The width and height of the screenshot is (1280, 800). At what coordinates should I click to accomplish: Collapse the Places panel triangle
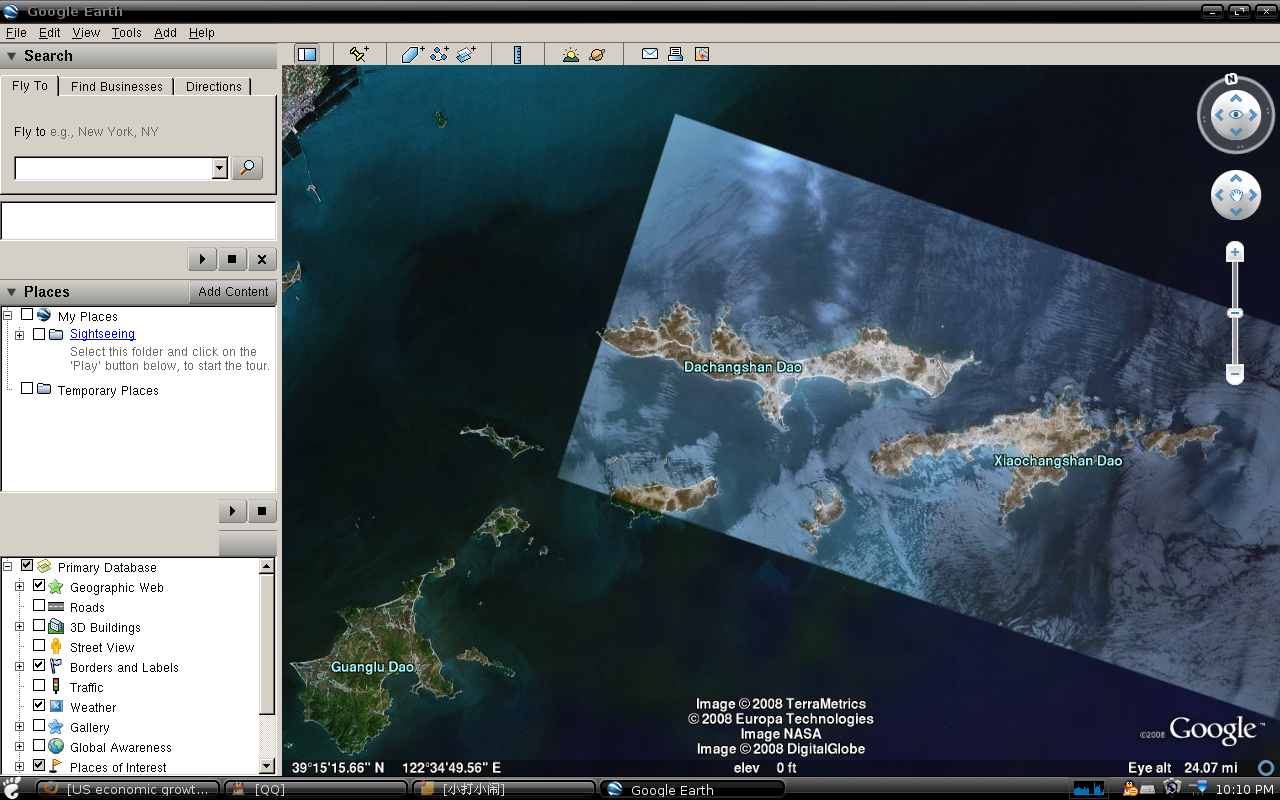pyautogui.click(x=12, y=292)
